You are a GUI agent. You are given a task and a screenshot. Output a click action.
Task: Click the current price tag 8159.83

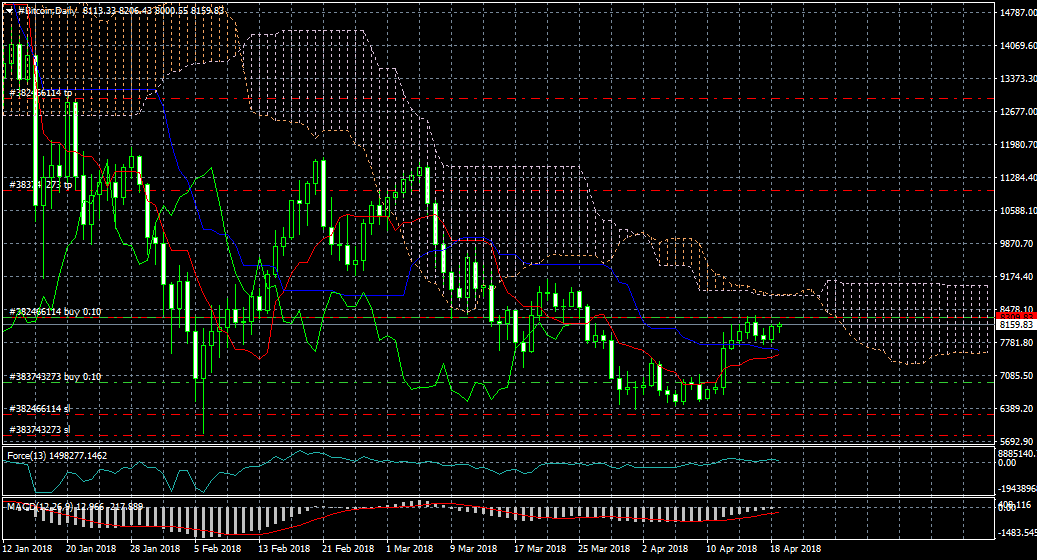[x=1015, y=325]
